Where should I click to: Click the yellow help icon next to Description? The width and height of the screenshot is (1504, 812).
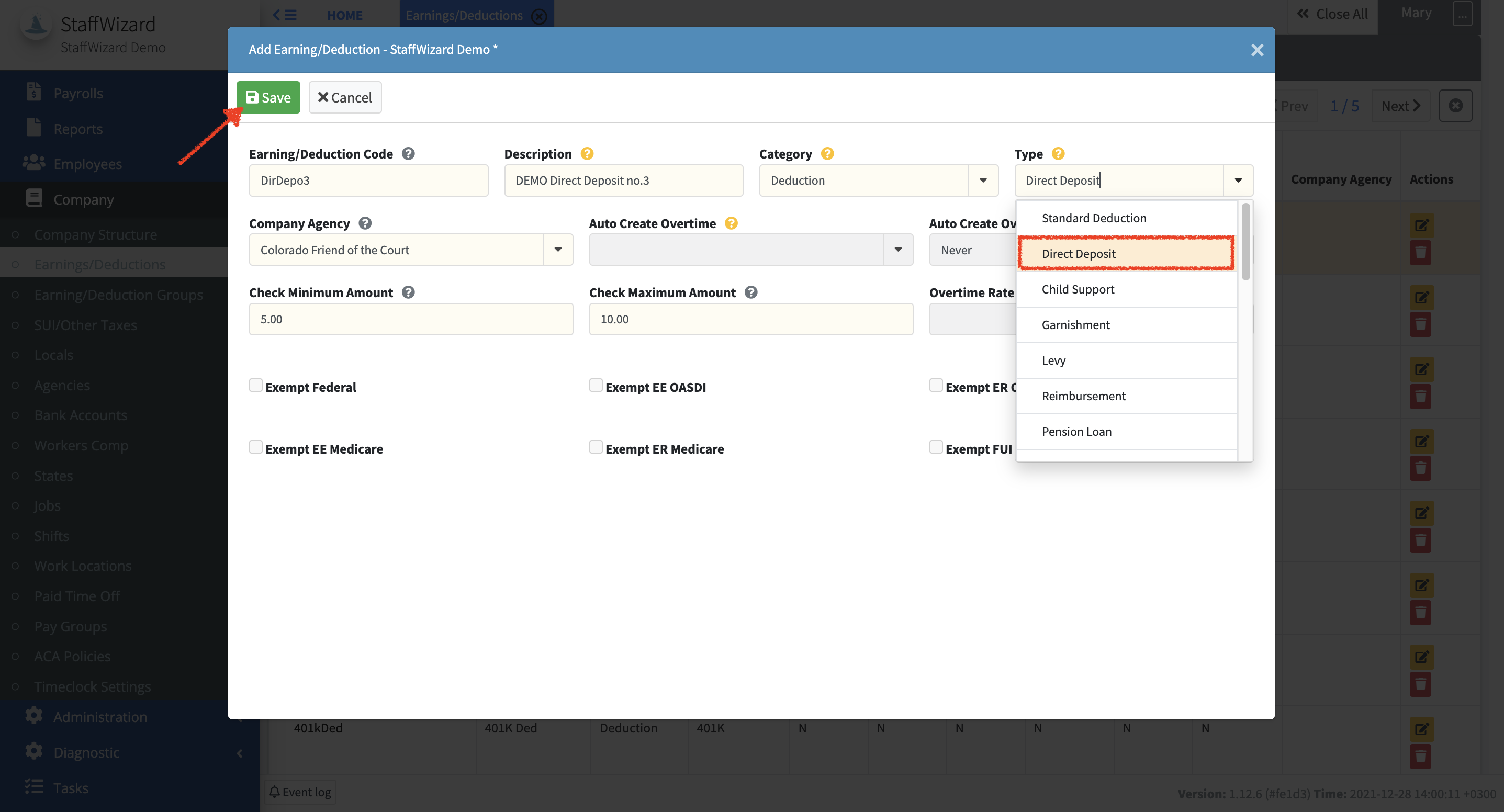pyautogui.click(x=587, y=153)
